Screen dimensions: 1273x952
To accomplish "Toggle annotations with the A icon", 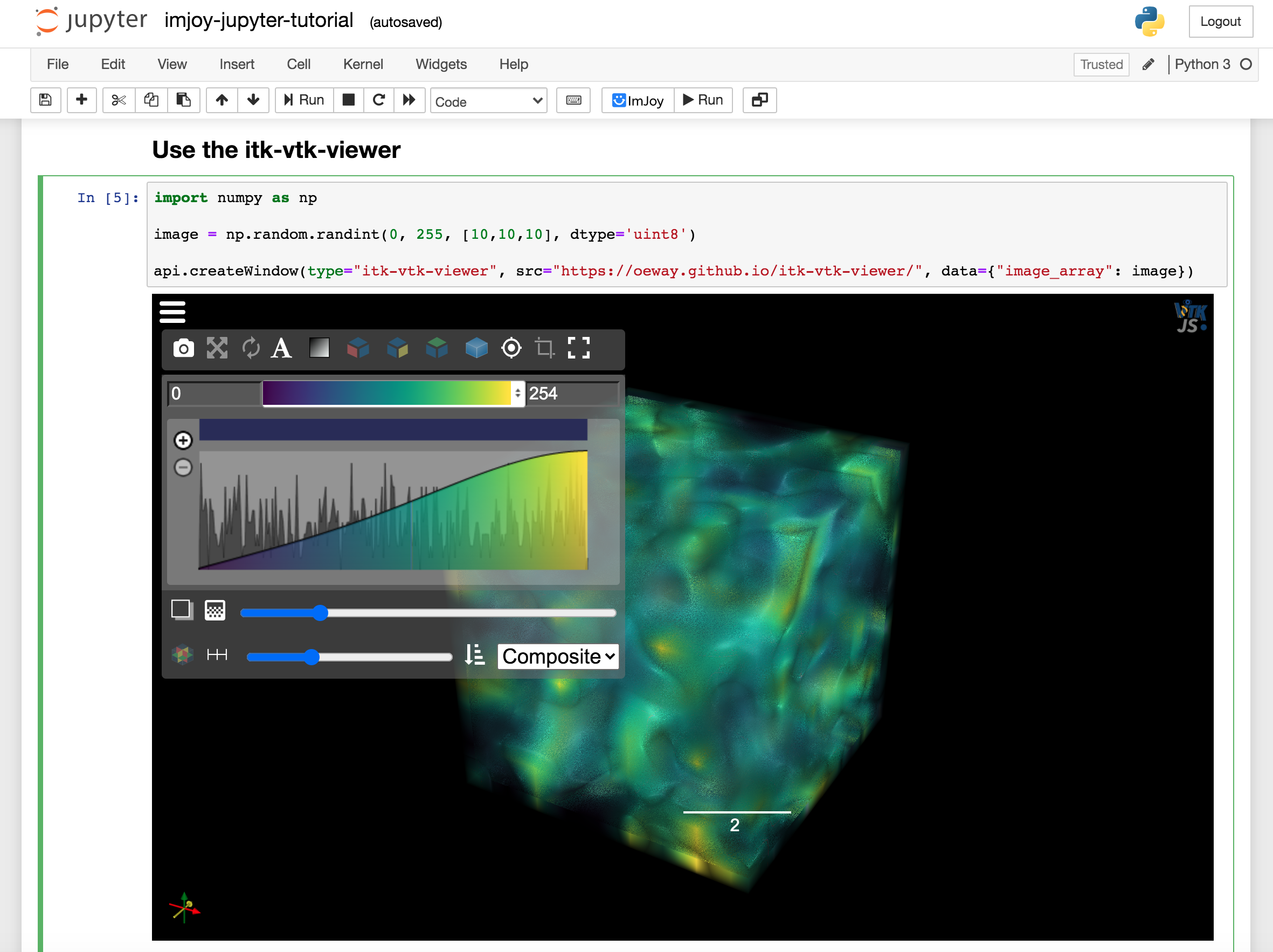I will coord(281,348).
